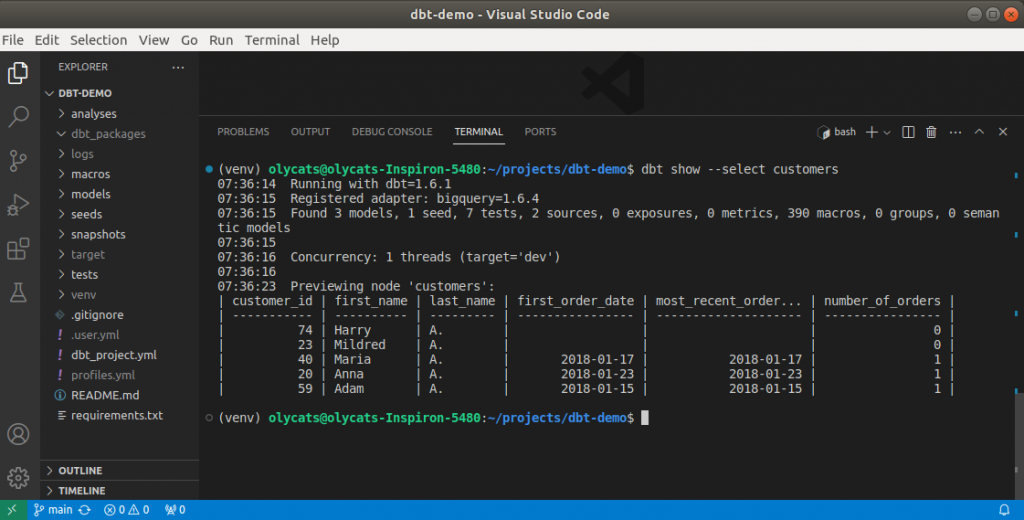Collapse the DBT-DEMO root folder

120,93
